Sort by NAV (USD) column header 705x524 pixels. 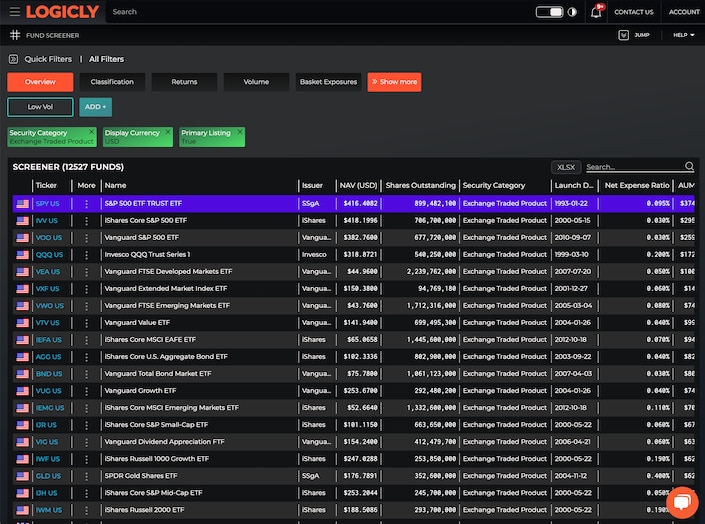[x=358, y=185]
